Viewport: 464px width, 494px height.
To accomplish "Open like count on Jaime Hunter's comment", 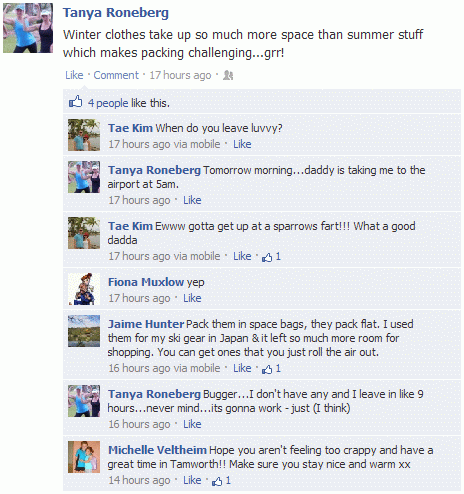I will (x=272, y=369).
